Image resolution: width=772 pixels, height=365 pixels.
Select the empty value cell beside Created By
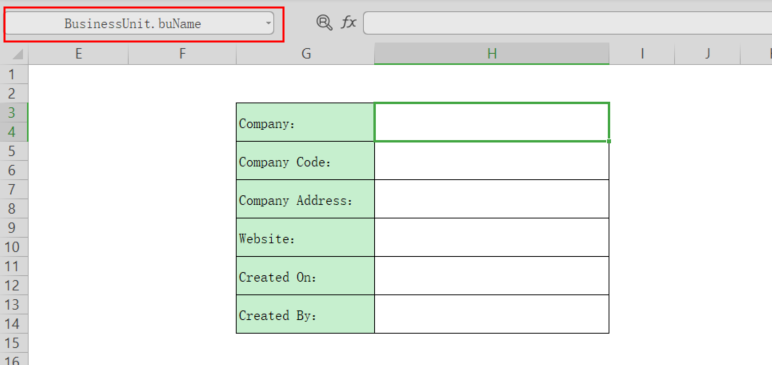click(x=491, y=314)
